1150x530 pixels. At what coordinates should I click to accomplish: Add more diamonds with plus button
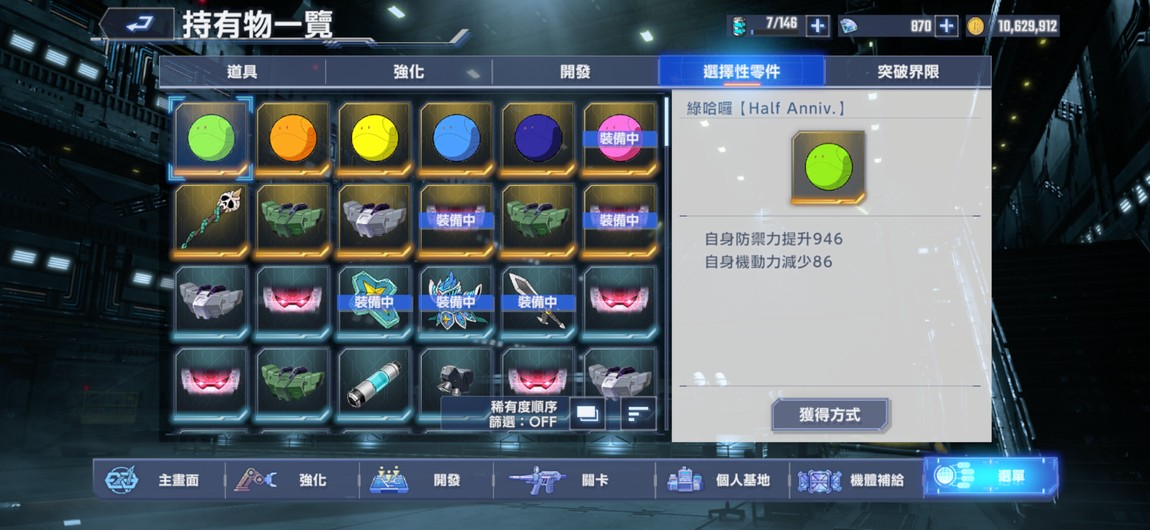[947, 26]
